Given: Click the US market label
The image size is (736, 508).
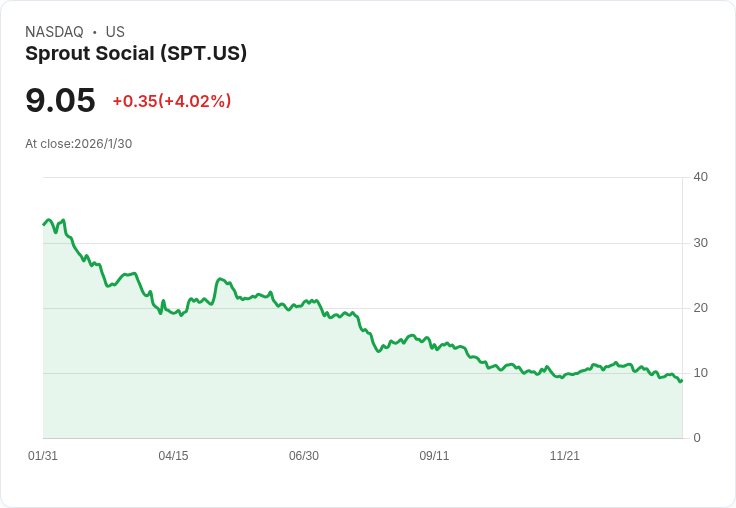Looking at the screenshot, I should pyautogui.click(x=115, y=32).
